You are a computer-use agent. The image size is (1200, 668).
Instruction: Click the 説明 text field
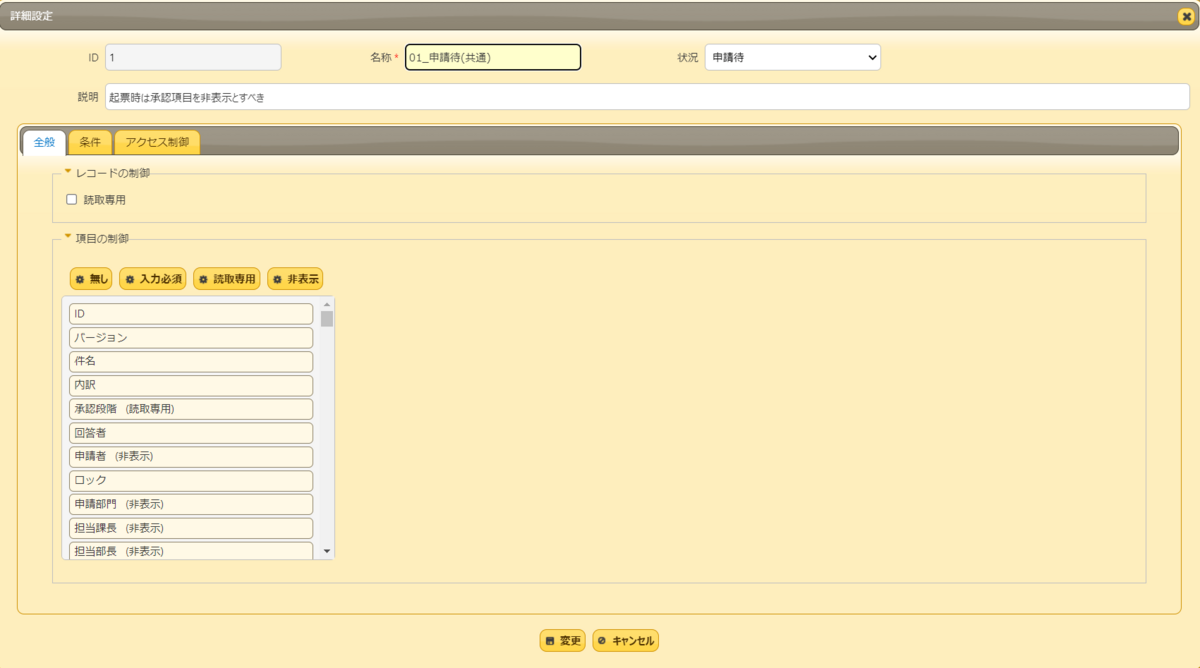point(647,97)
